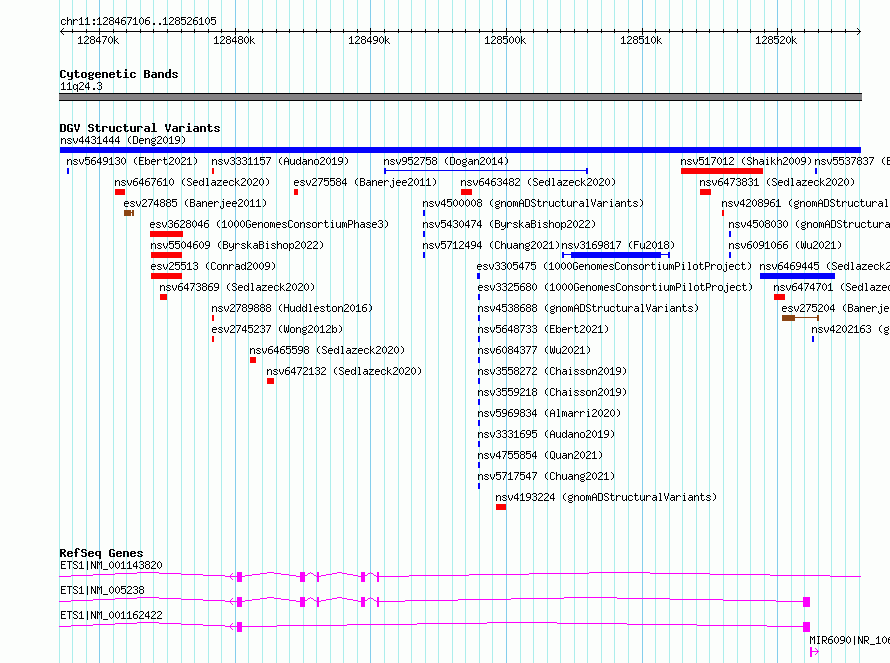
Task: Click the red nsv6465598 variant marker
Action: 253,360
